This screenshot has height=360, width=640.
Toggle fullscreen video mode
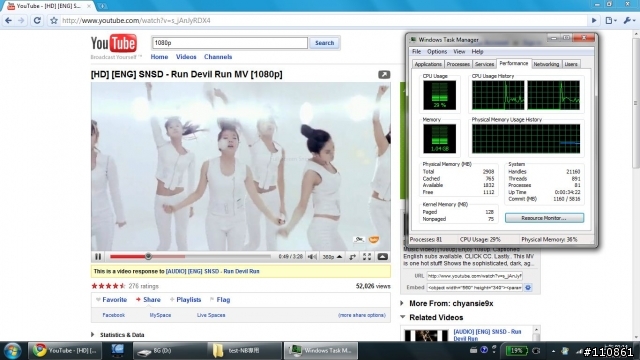(367, 257)
